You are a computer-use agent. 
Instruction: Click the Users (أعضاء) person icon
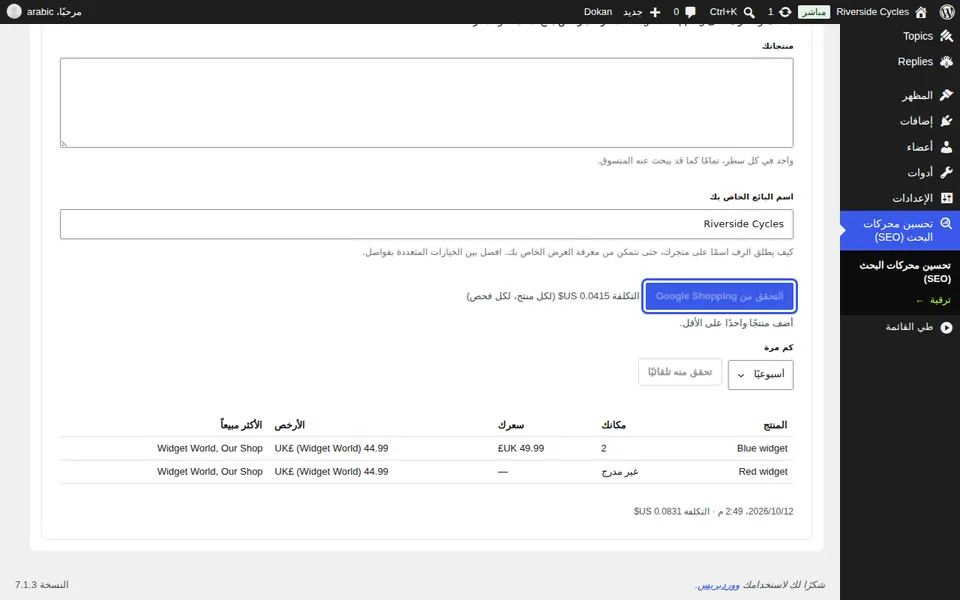(947, 147)
